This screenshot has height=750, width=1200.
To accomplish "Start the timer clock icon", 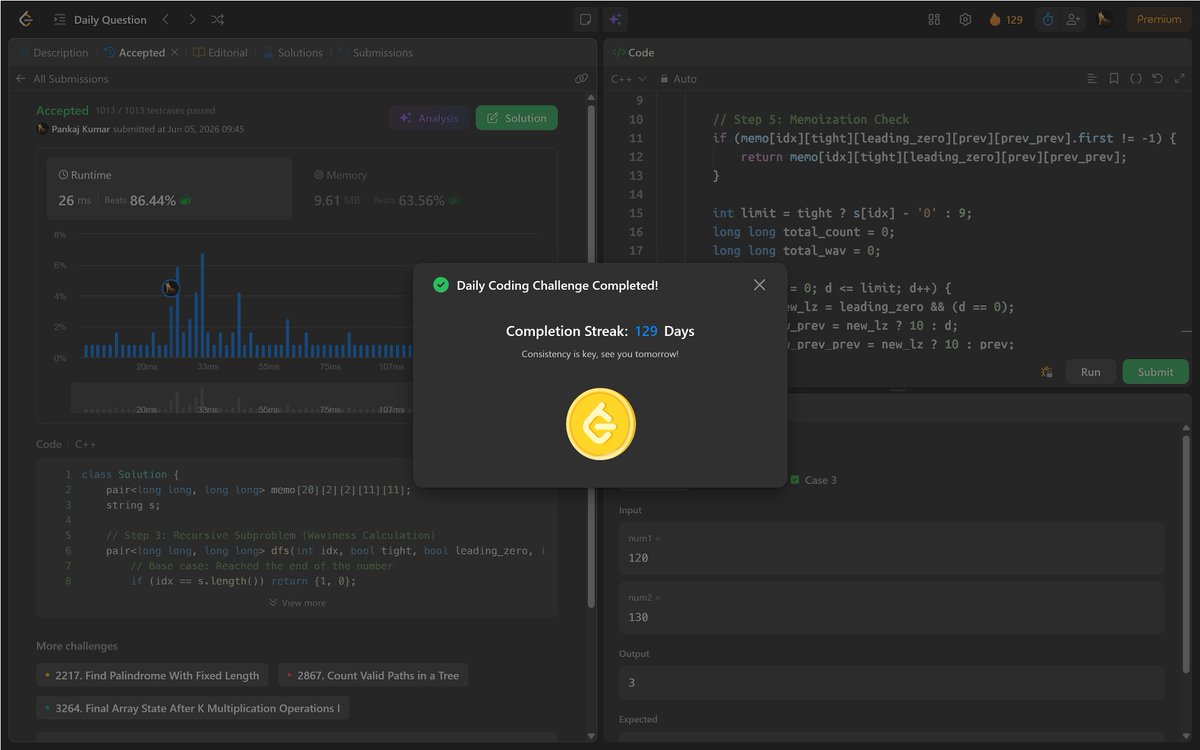I will click(x=1047, y=19).
